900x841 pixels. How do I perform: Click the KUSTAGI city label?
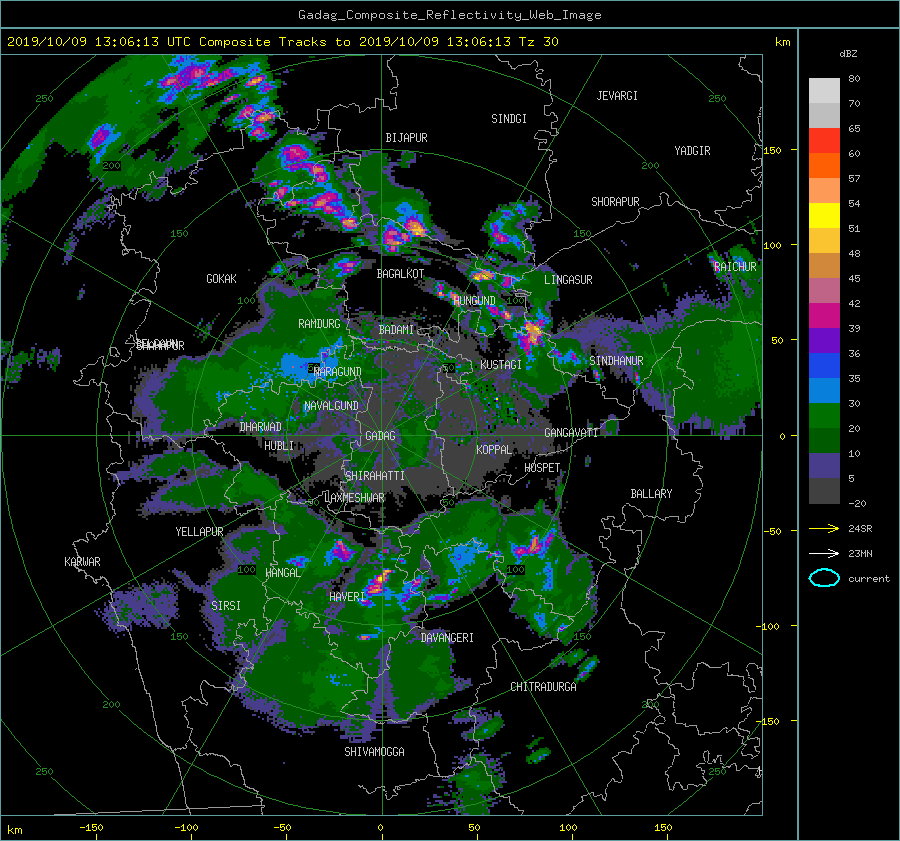coord(501,365)
